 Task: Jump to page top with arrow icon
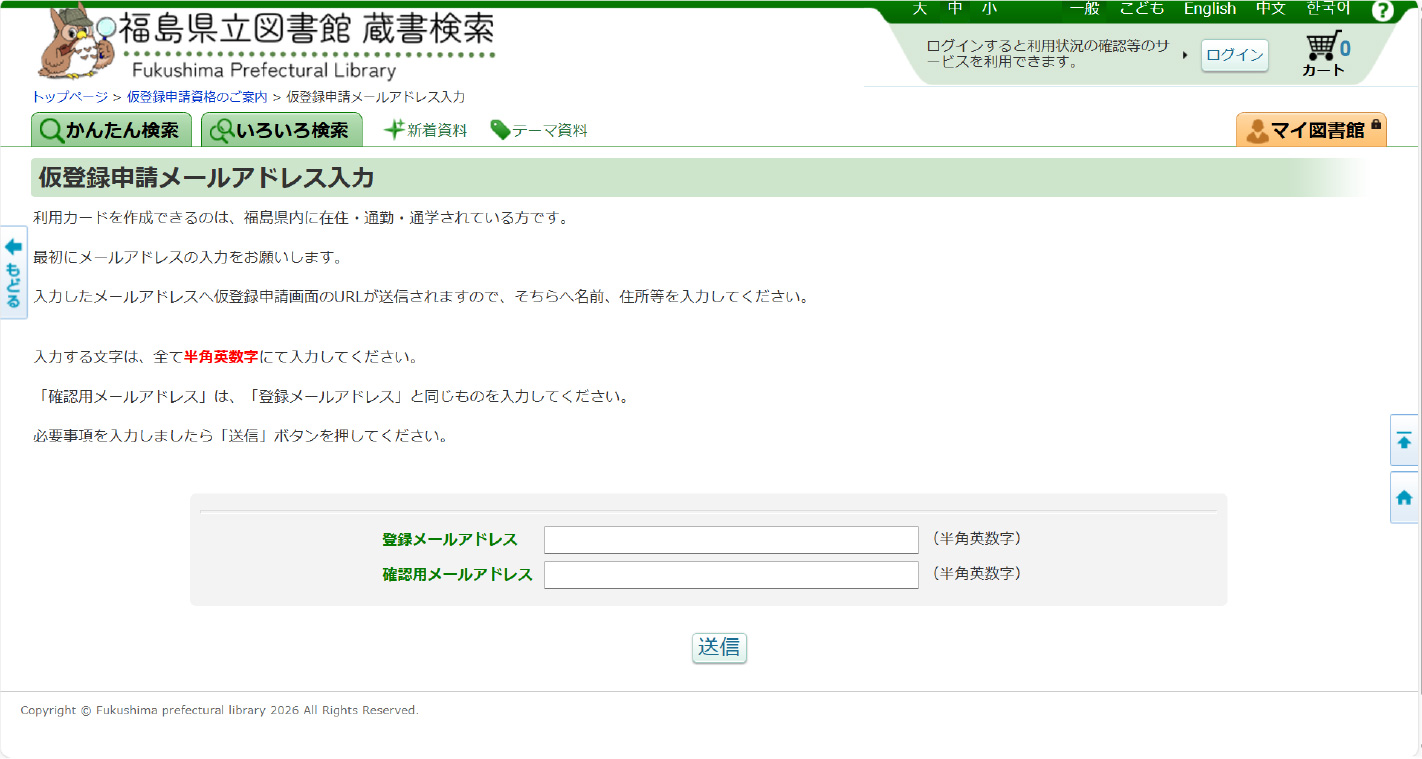coord(1404,440)
